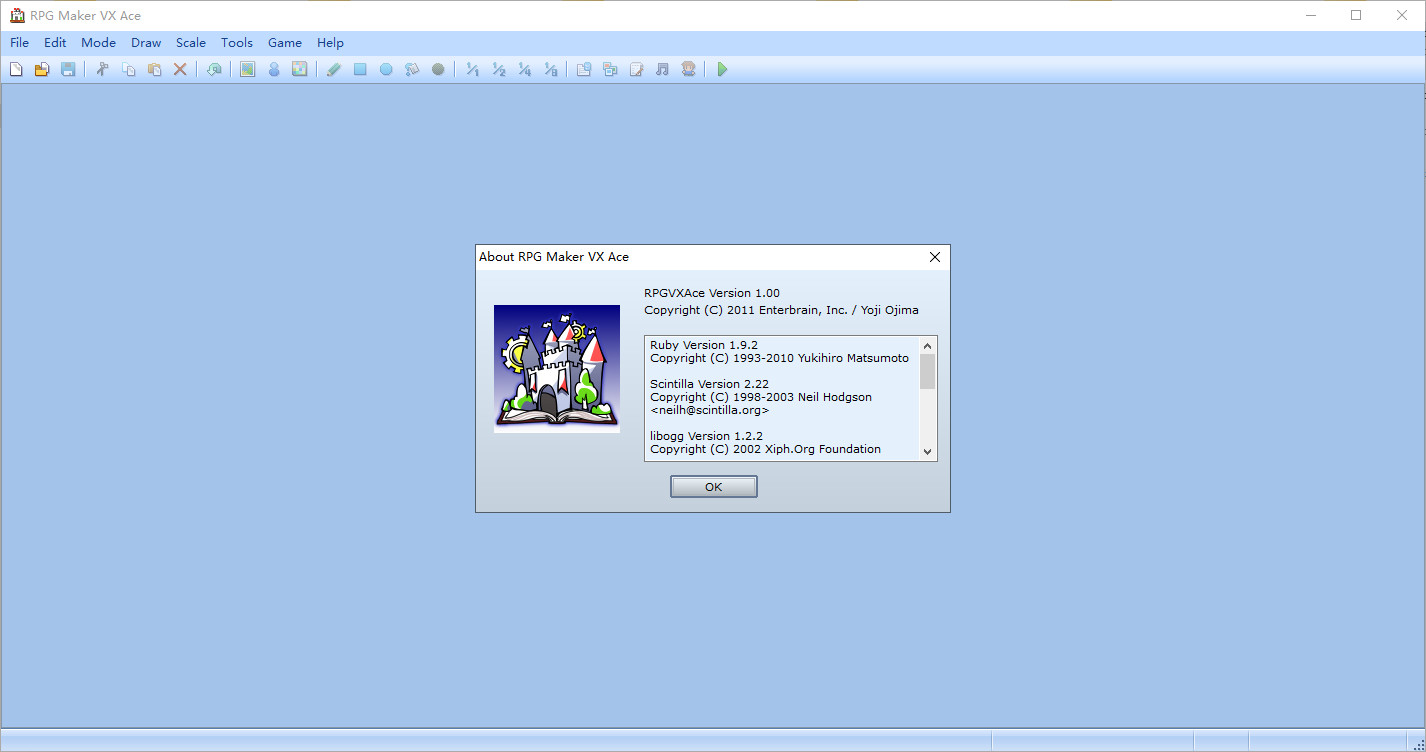Click the RPG Maker app icon in title bar

point(17,15)
